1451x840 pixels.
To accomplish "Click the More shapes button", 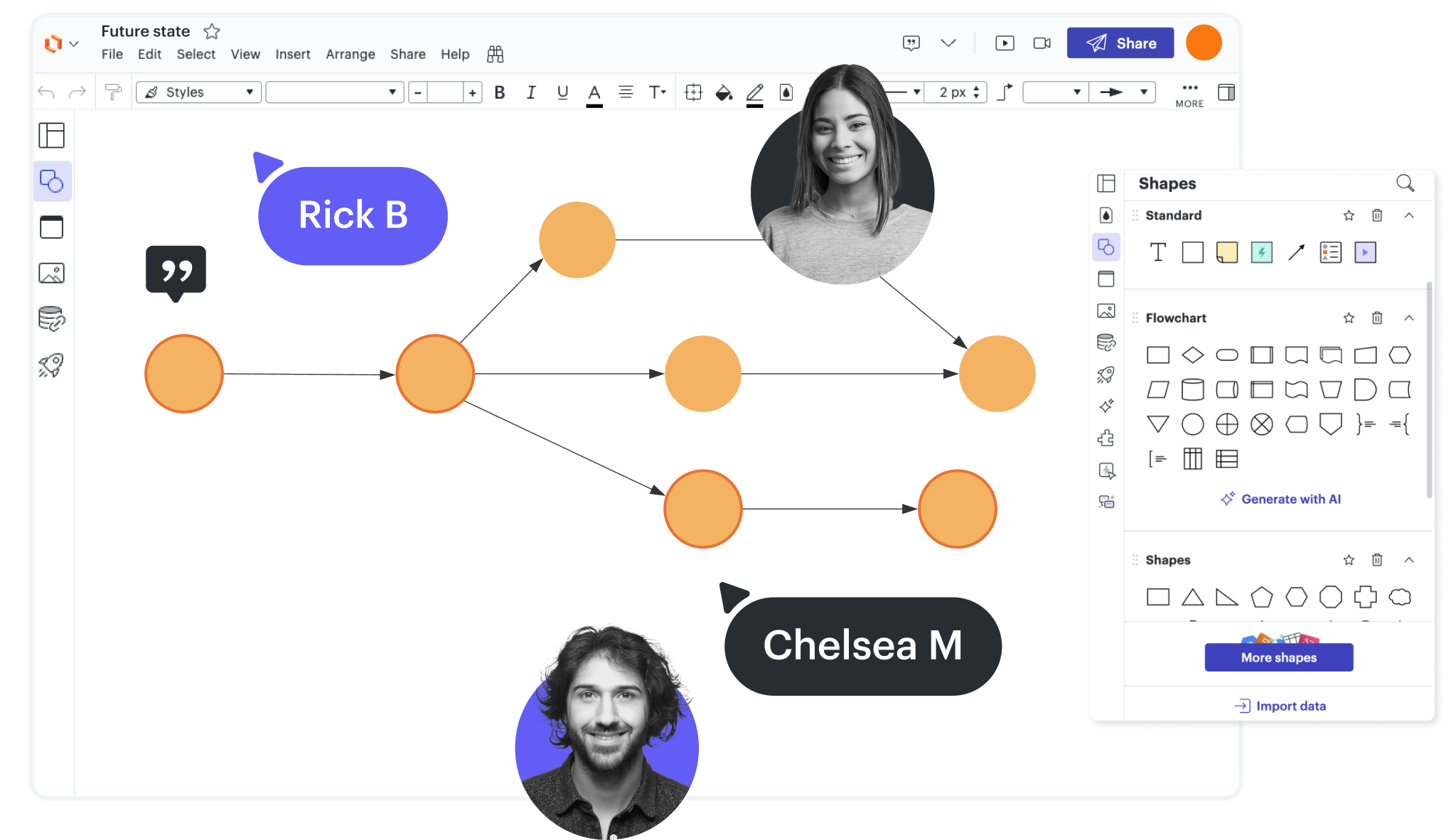I will 1278,657.
